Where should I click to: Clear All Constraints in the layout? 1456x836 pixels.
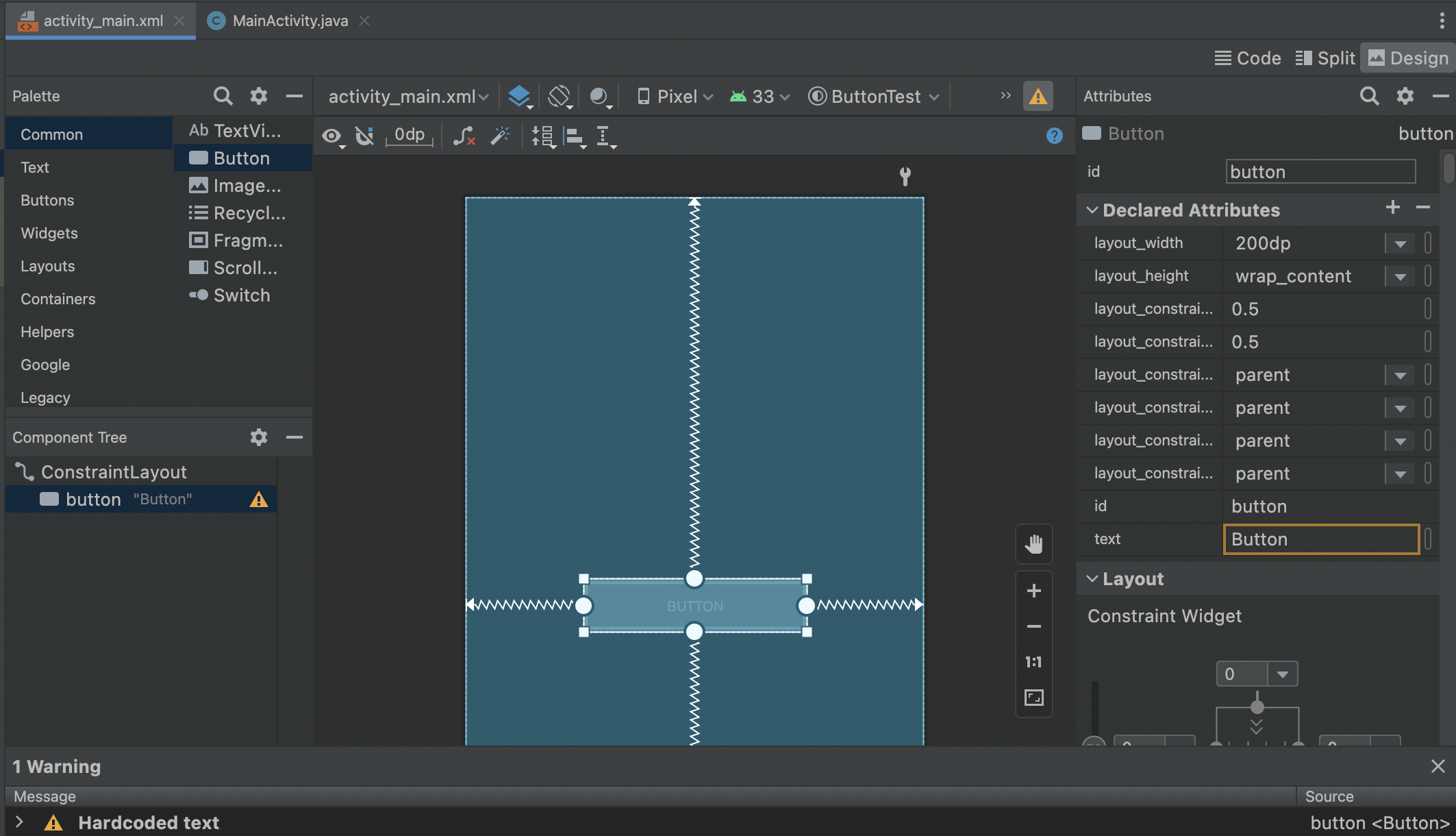[x=464, y=136]
